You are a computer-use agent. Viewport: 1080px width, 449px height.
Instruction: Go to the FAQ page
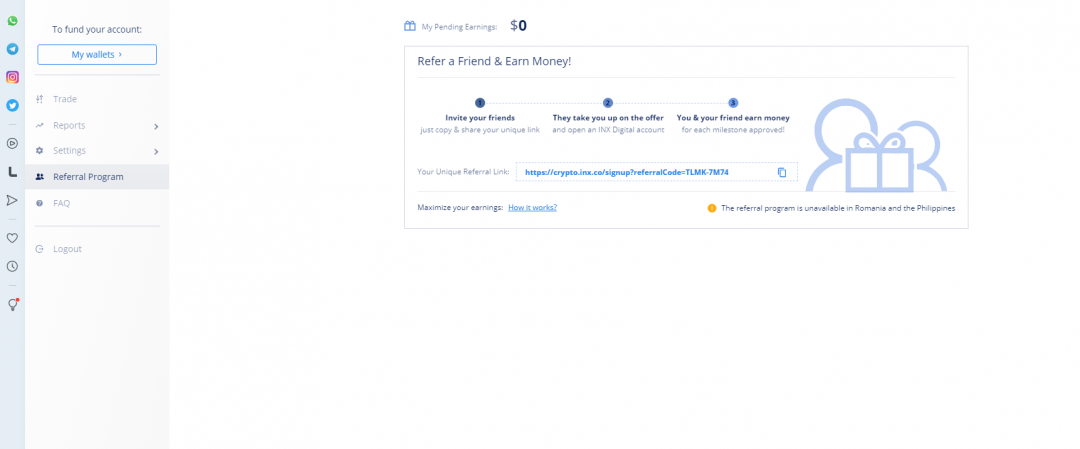(61, 203)
